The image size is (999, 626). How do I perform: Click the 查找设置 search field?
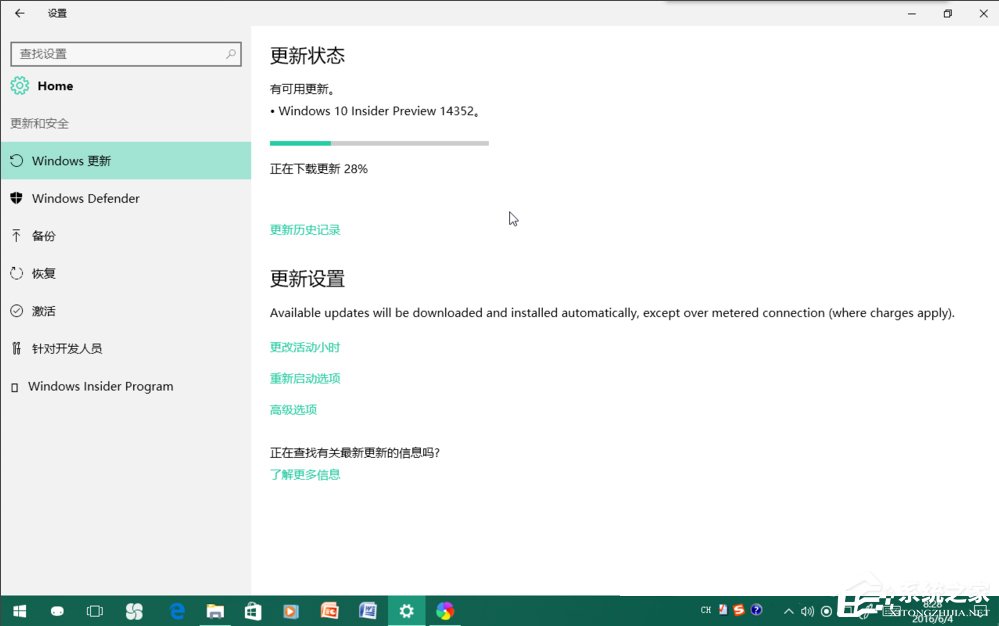coord(126,53)
